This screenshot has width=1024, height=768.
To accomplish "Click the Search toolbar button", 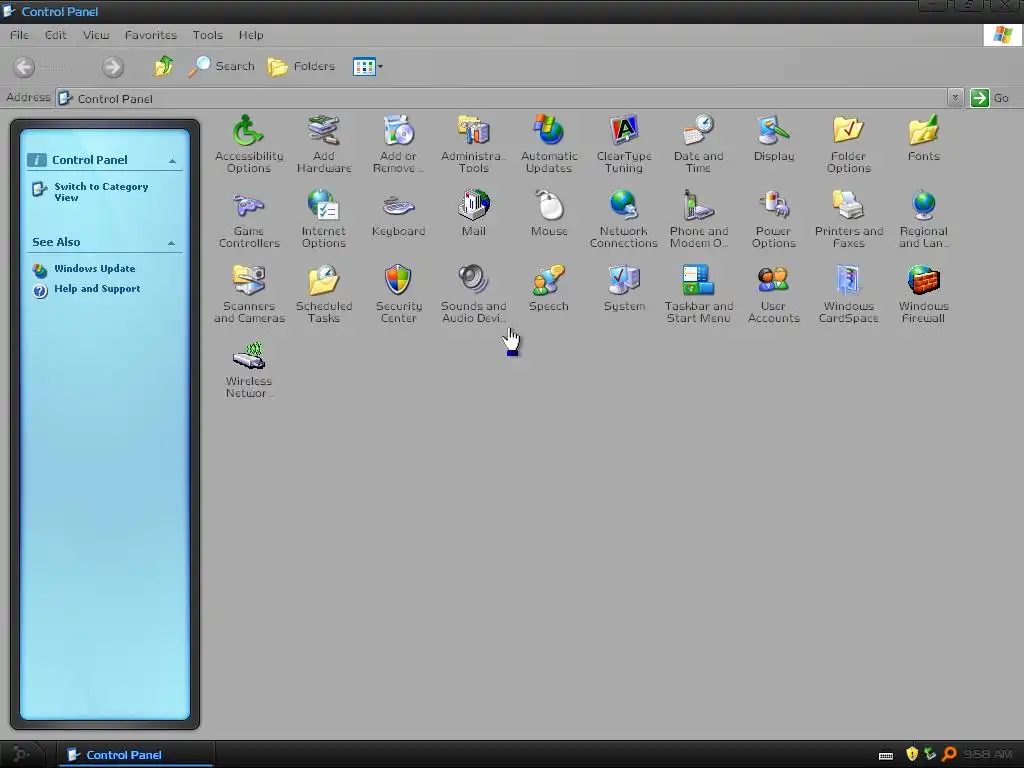I will pyautogui.click(x=222, y=67).
